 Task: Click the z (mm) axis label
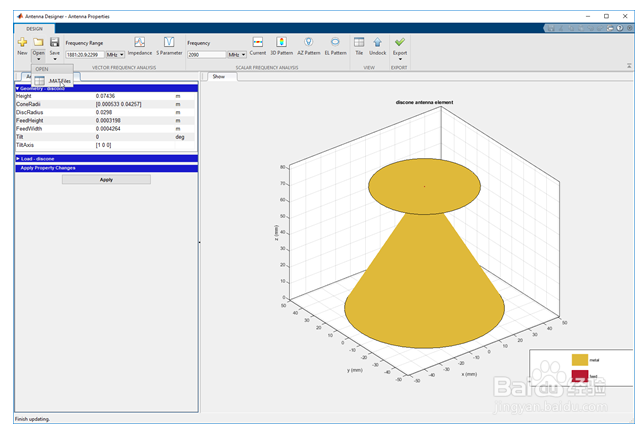pos(276,233)
